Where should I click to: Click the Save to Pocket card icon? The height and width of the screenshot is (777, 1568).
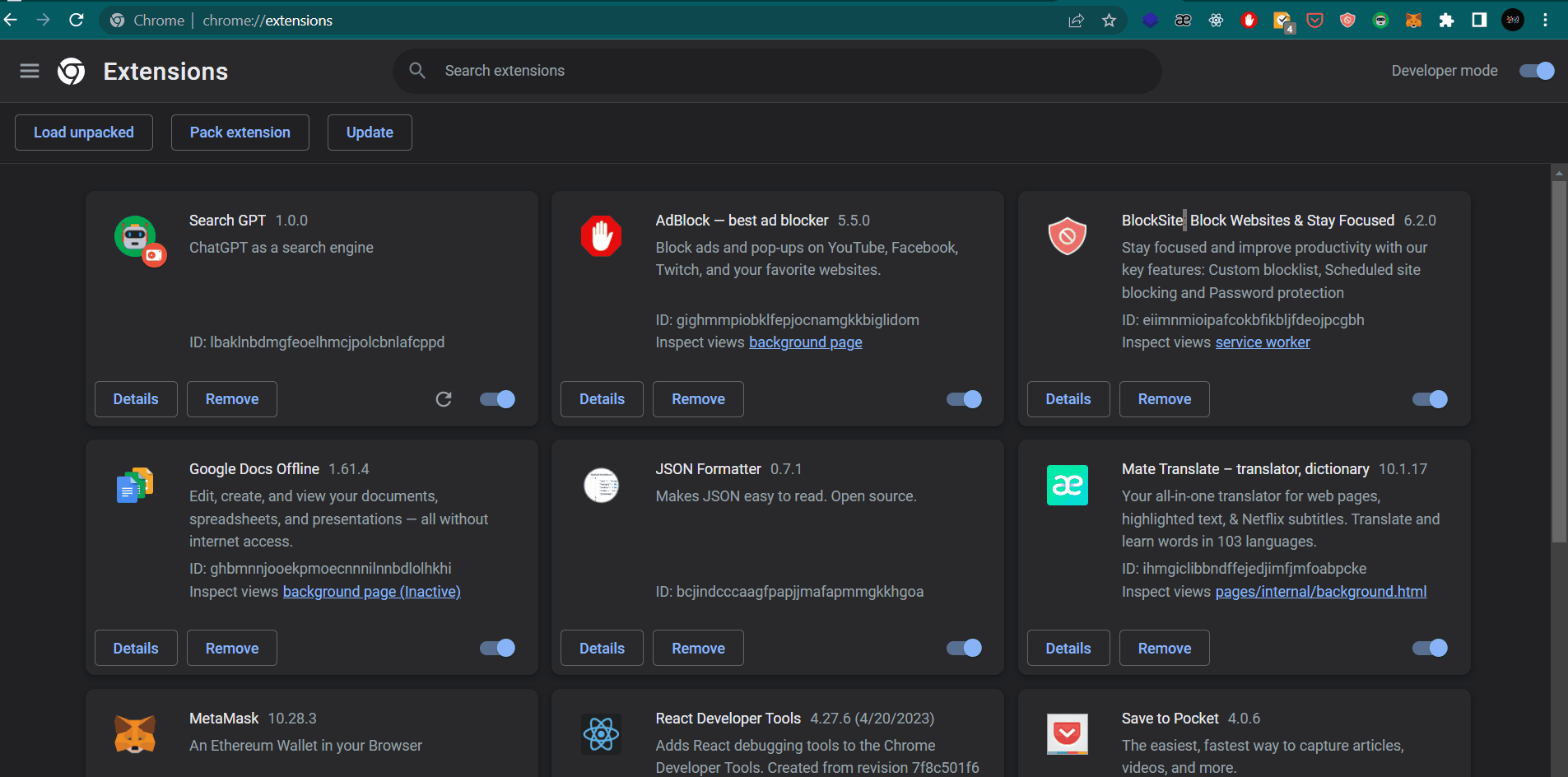(1068, 733)
